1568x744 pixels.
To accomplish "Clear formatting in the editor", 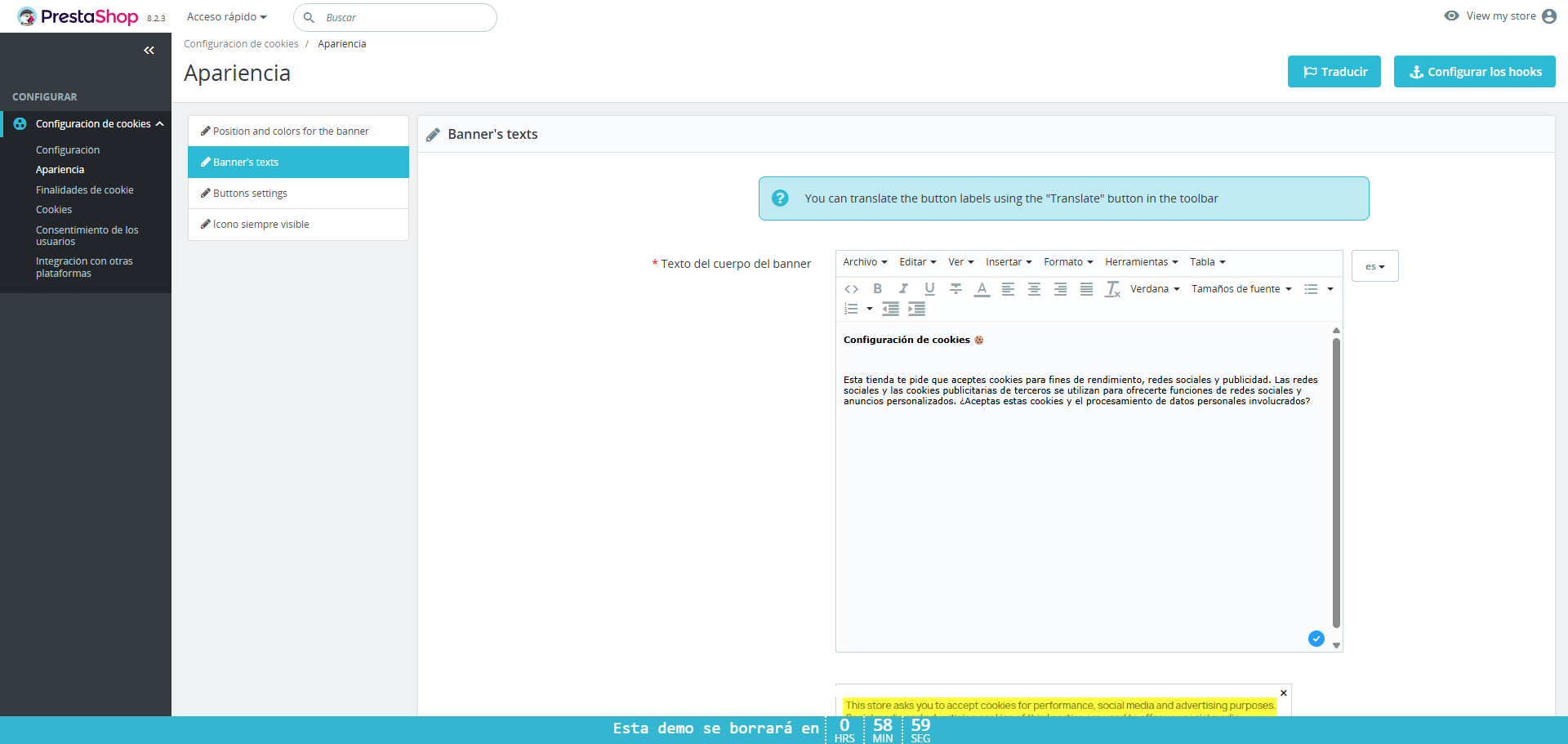I will (x=1112, y=289).
